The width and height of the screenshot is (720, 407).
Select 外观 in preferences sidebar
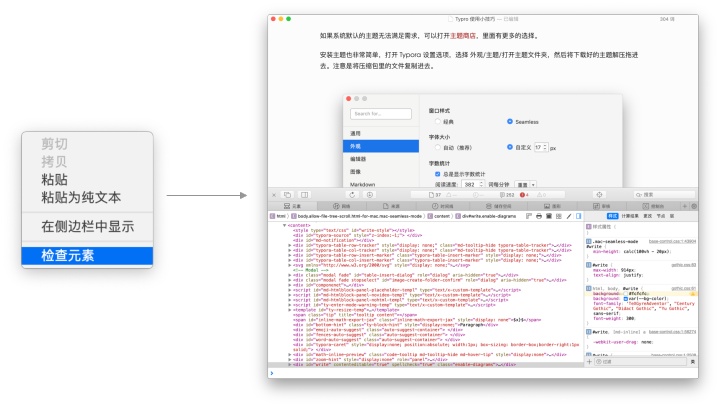tap(381, 146)
